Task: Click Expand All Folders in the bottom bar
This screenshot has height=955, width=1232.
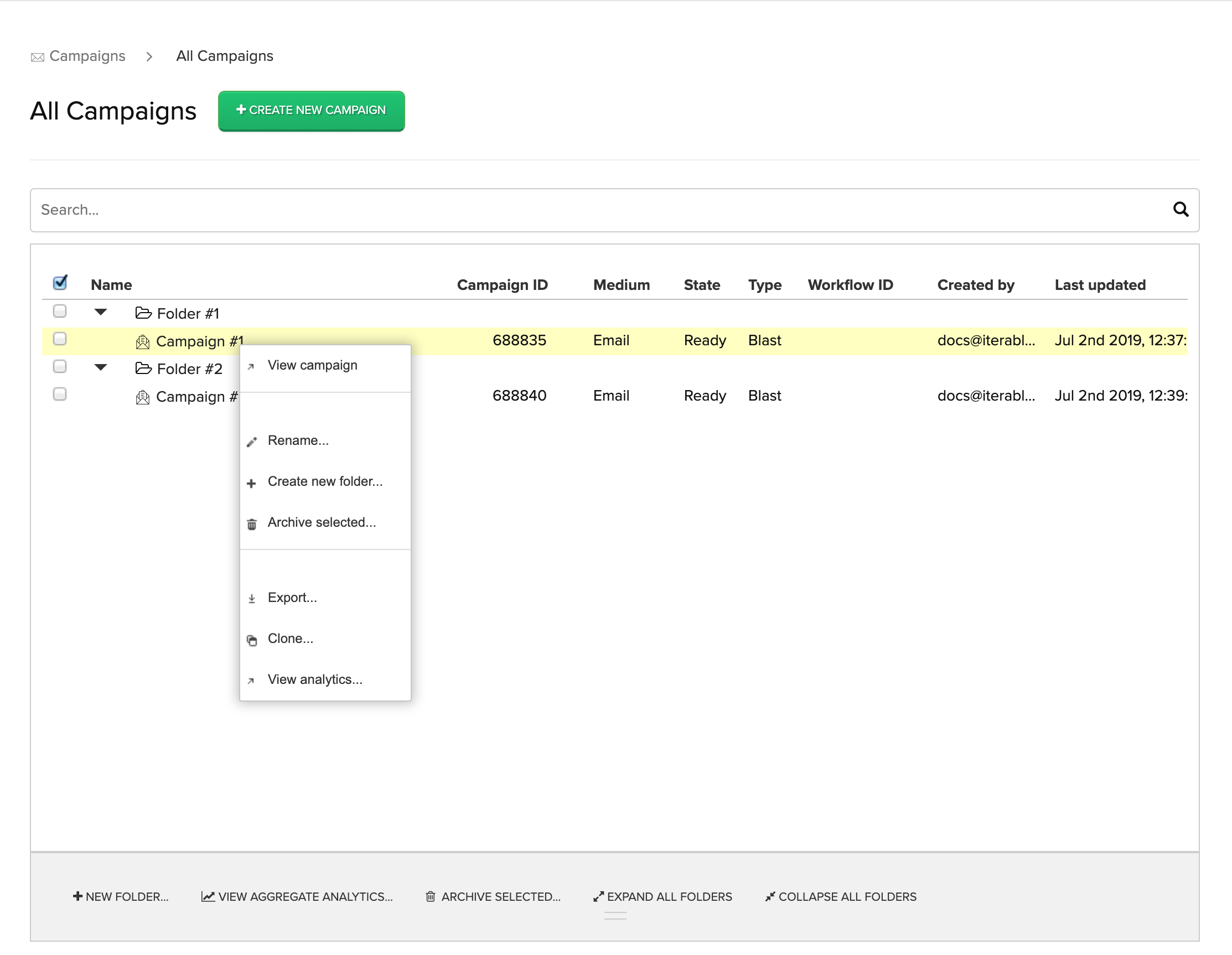Action: [x=662, y=896]
